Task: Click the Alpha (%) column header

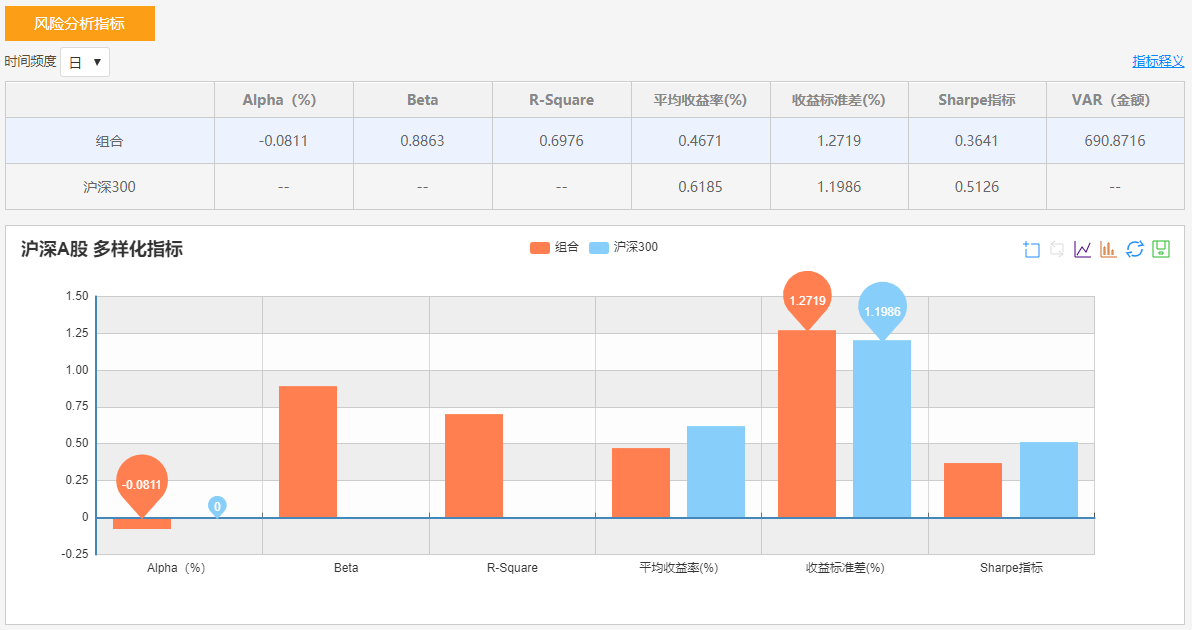Action: [x=283, y=100]
